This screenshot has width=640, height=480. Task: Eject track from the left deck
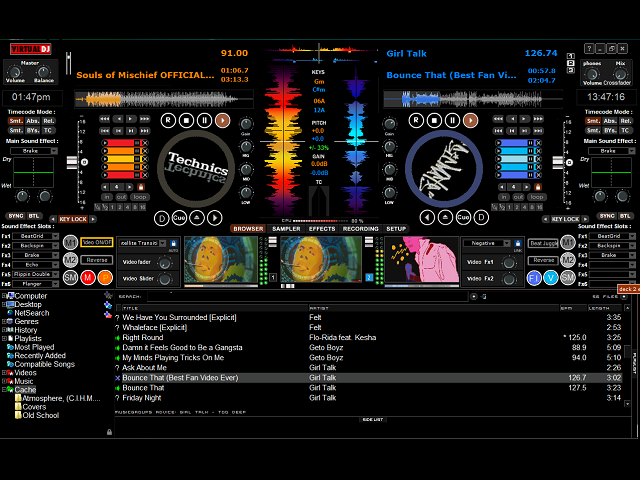tap(197, 218)
